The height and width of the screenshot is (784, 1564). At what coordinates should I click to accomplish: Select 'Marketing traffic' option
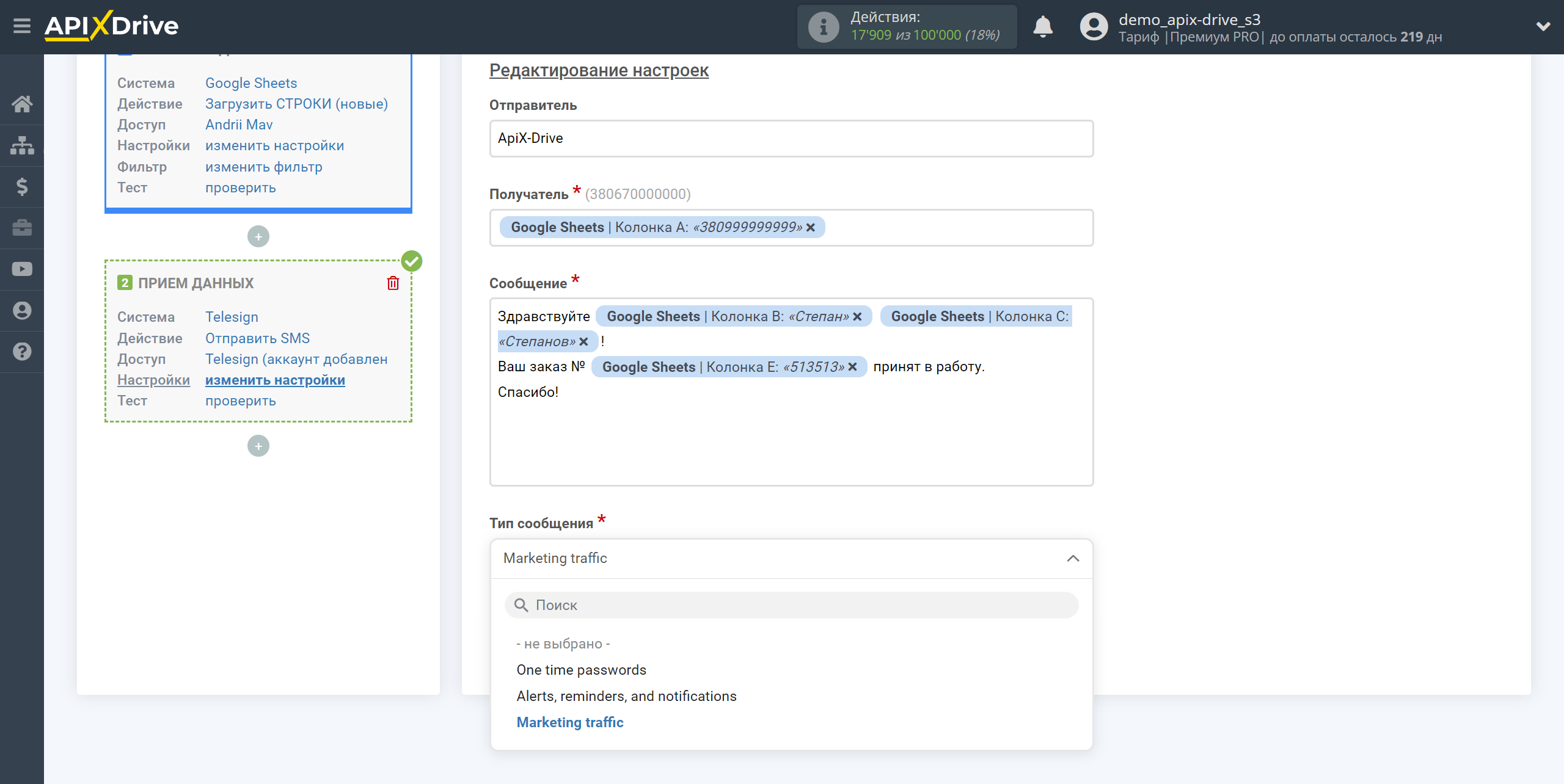coord(569,722)
